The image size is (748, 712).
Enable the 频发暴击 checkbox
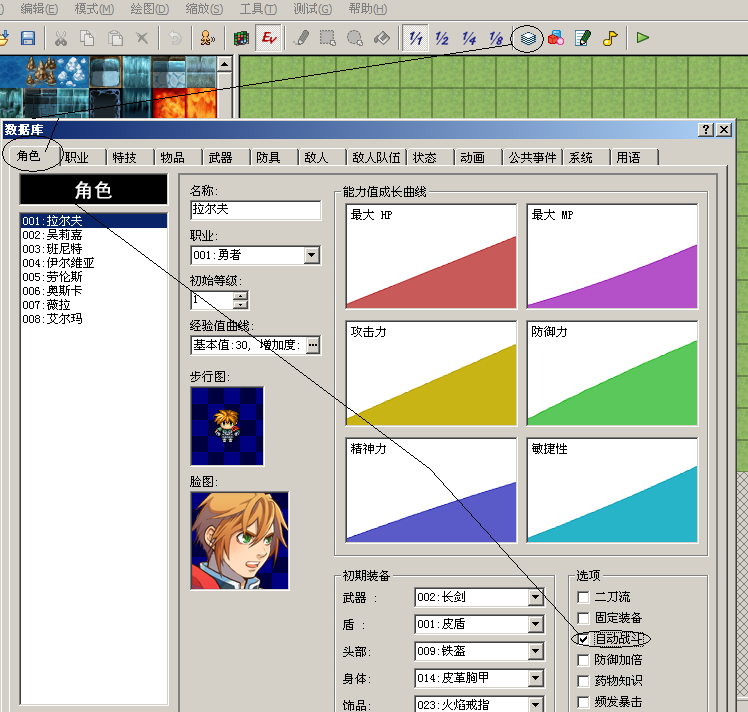583,702
